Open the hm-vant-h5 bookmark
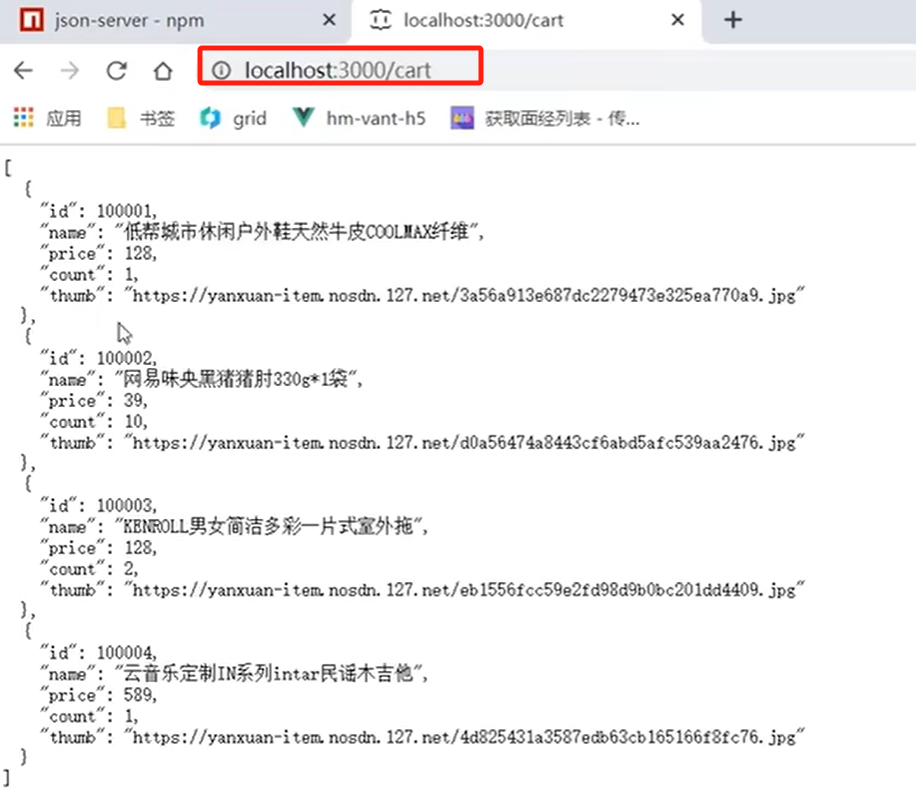The width and height of the screenshot is (916, 811). point(359,119)
